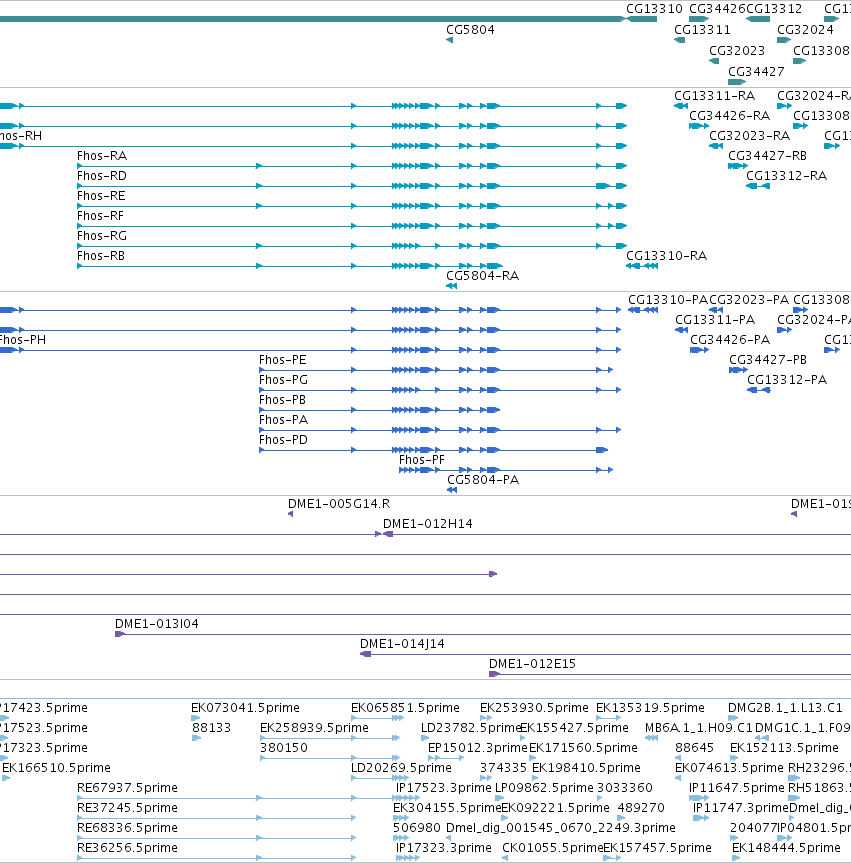Select the DME1-012H14 clone label
Viewport: 851px width, 863px height.
427,524
